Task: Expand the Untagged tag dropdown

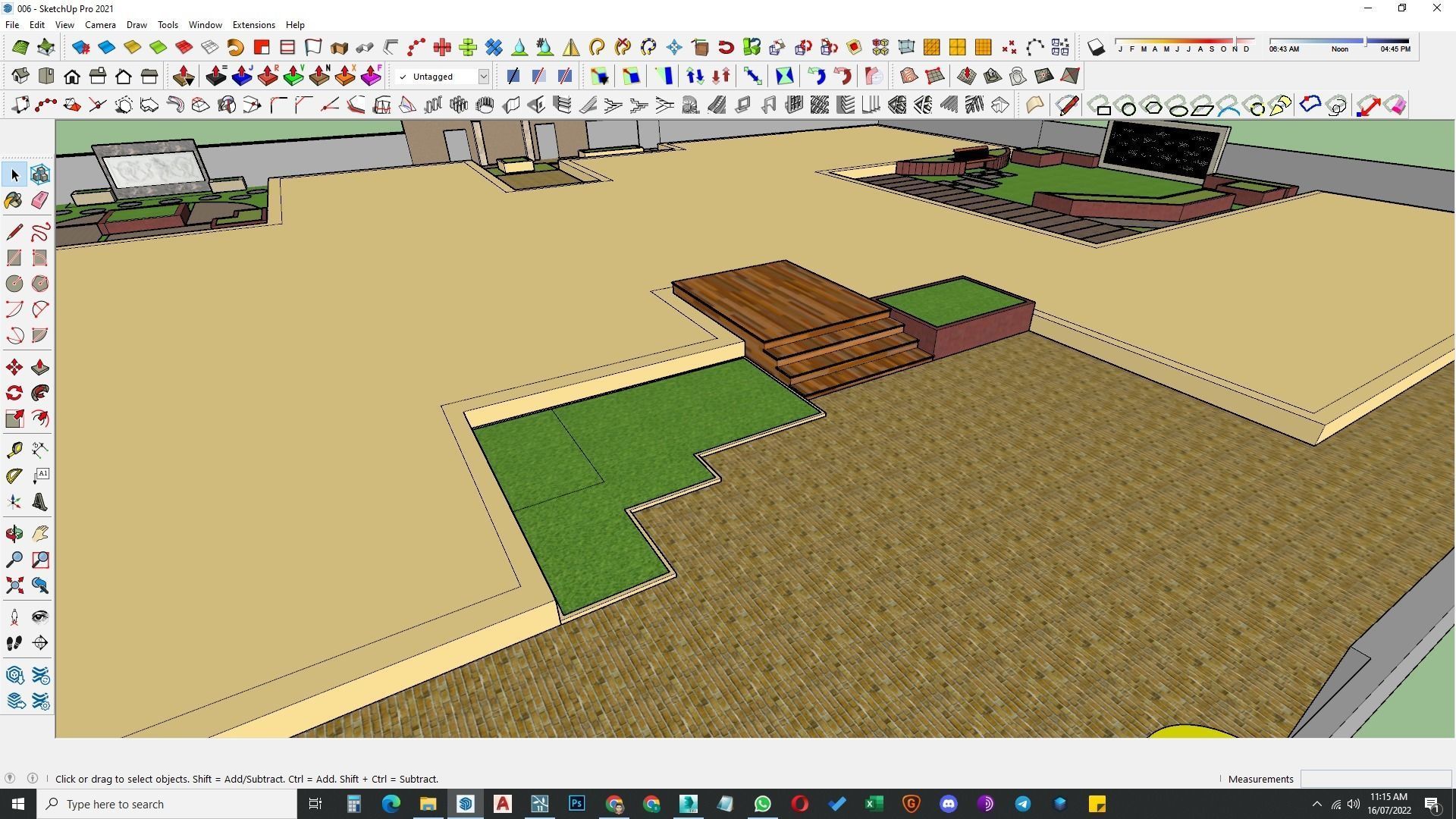Action: [483, 77]
